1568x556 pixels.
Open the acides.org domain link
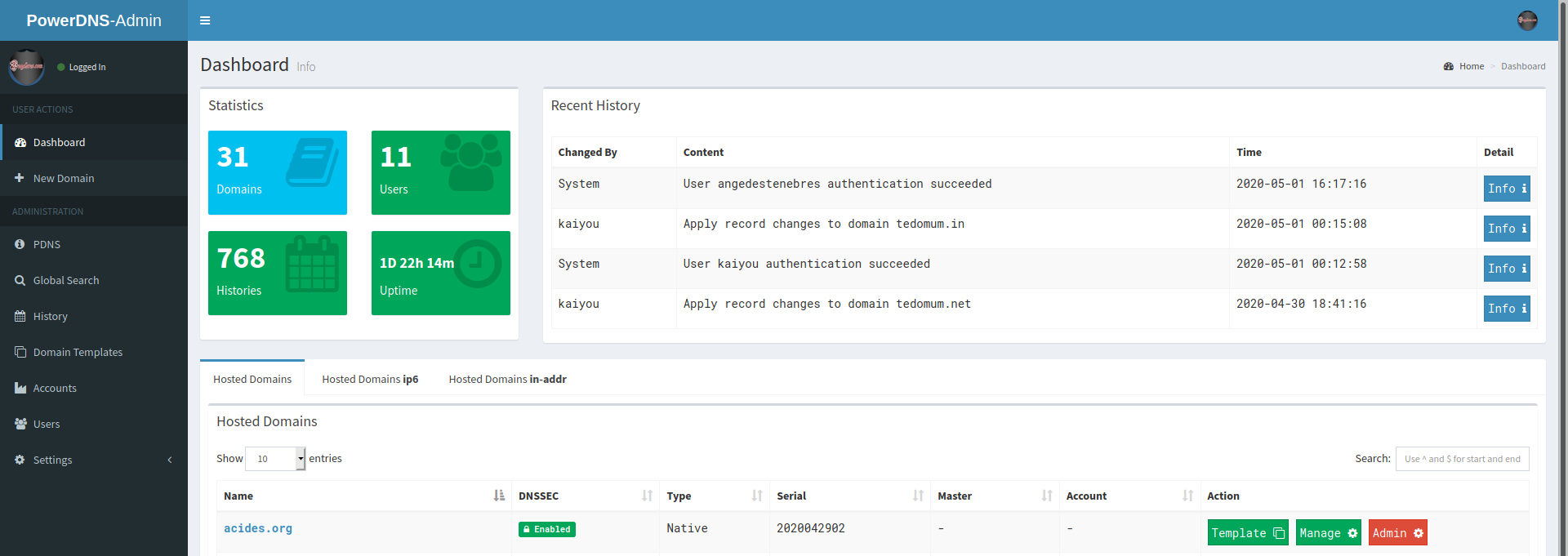pos(258,528)
